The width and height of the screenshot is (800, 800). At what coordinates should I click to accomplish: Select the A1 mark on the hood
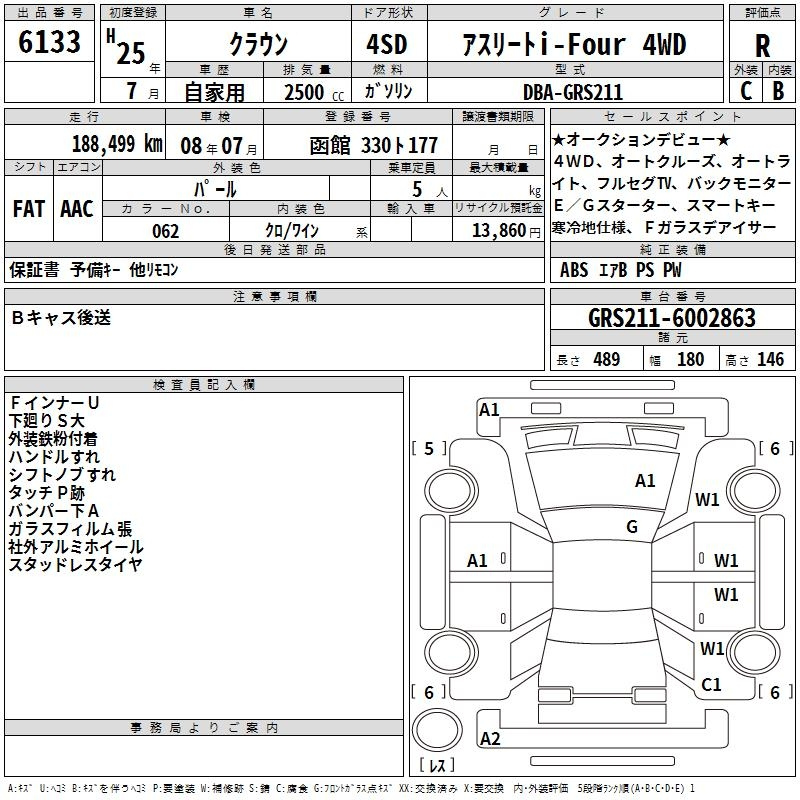(645, 481)
